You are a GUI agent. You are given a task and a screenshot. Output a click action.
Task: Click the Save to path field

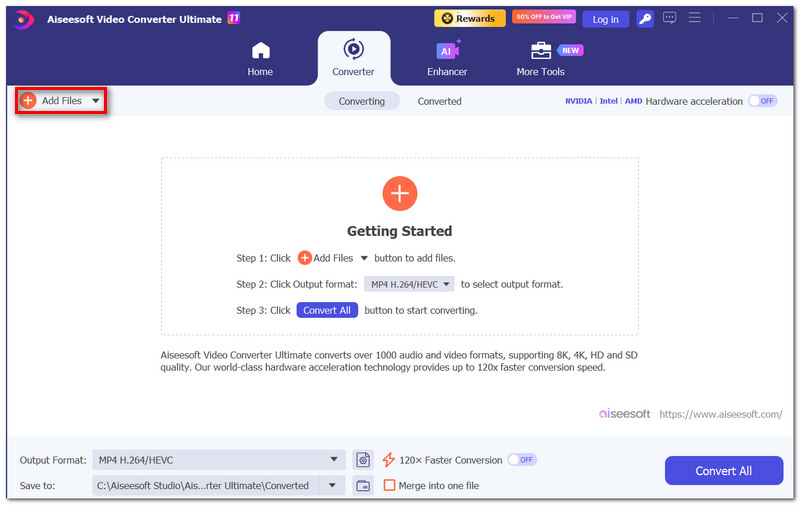206,486
